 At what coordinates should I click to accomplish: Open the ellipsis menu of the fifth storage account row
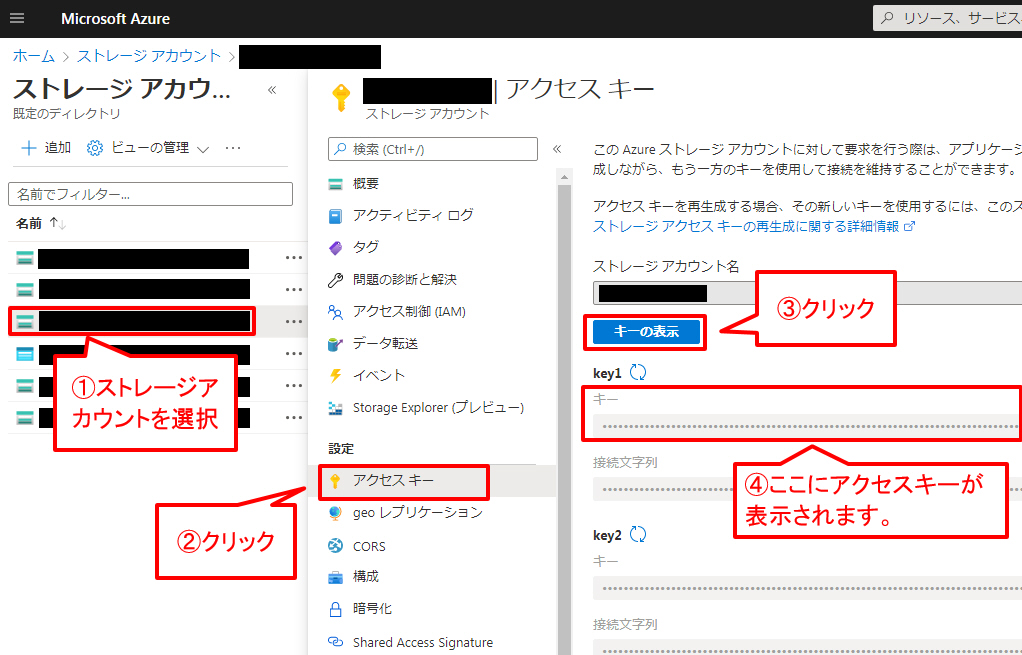[x=294, y=385]
